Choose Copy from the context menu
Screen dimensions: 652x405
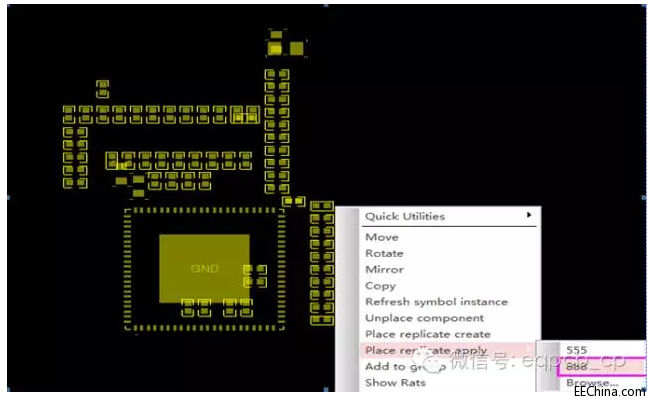(381, 285)
